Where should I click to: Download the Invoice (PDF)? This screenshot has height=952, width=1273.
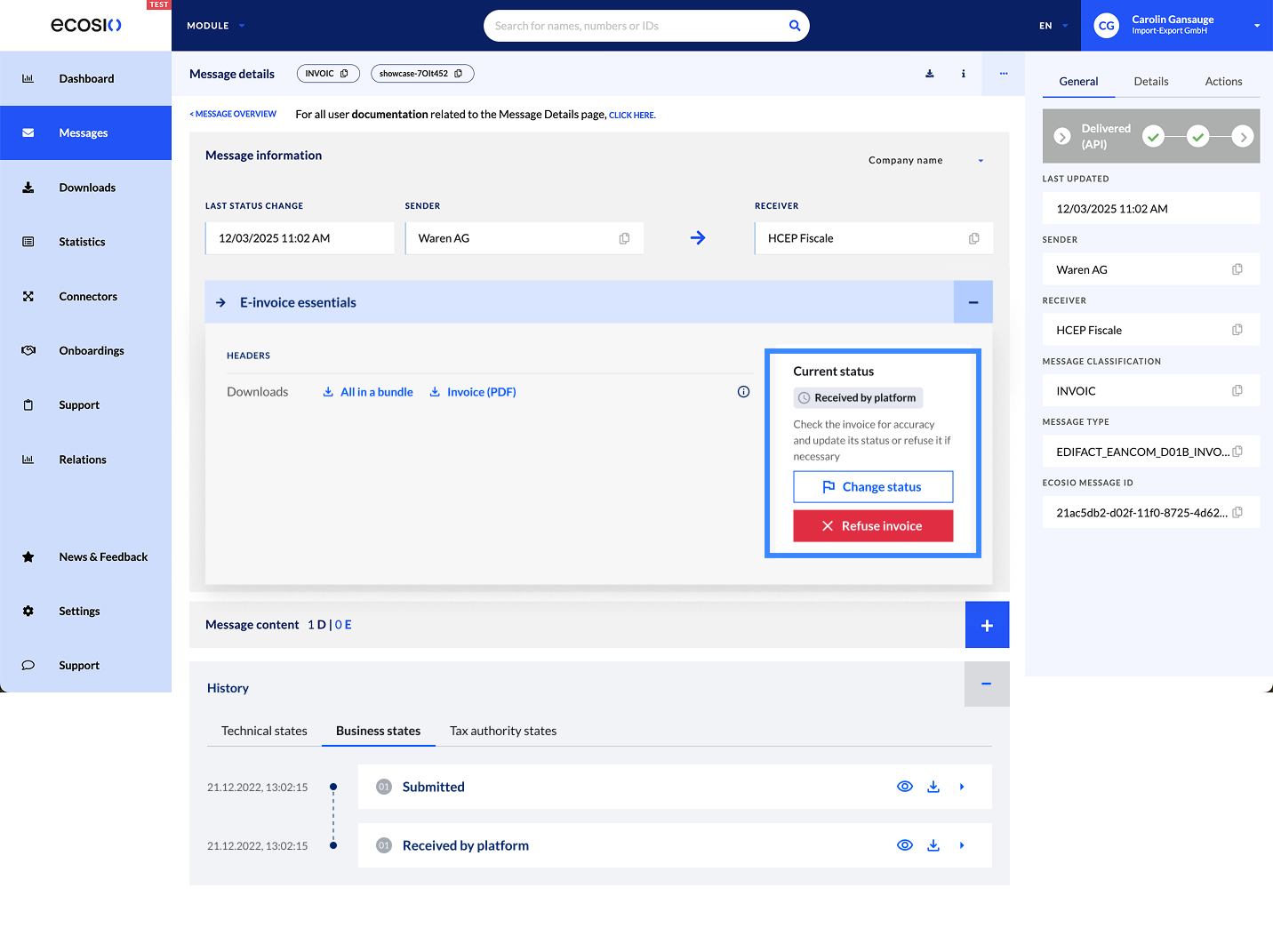473,392
